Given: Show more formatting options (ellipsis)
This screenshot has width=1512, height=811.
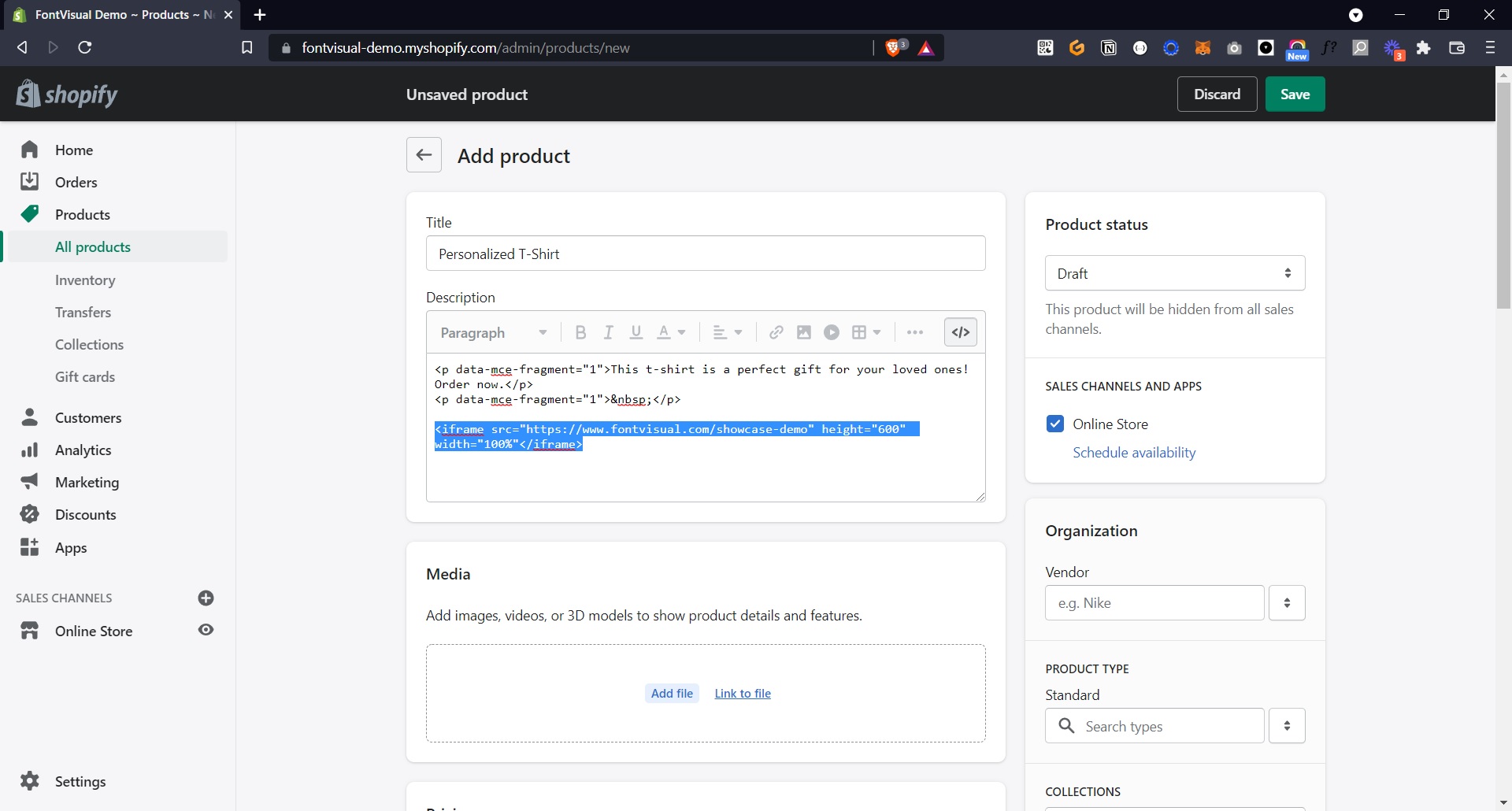Looking at the screenshot, I should coord(914,332).
